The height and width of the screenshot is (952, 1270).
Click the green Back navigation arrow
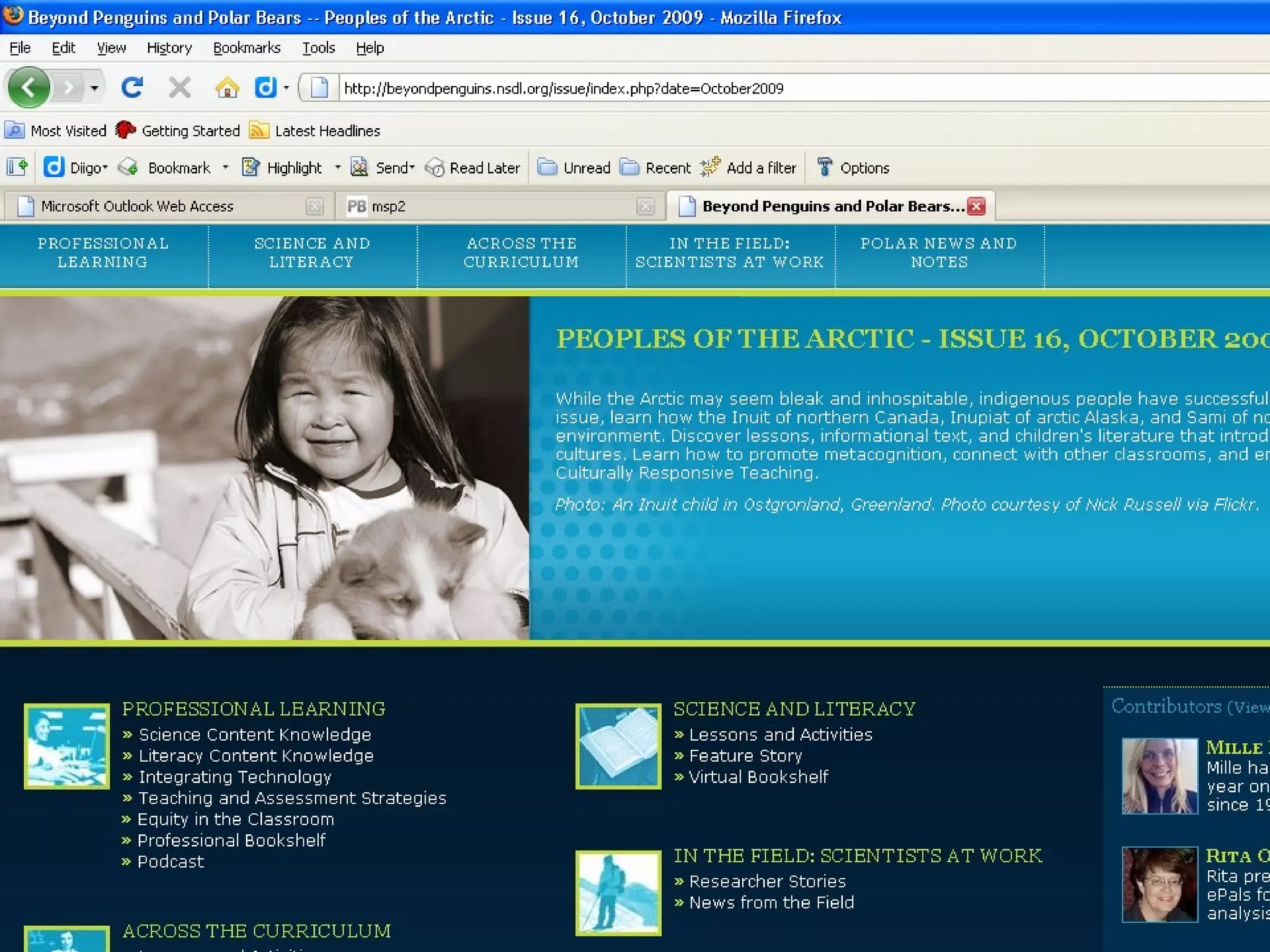(29, 88)
